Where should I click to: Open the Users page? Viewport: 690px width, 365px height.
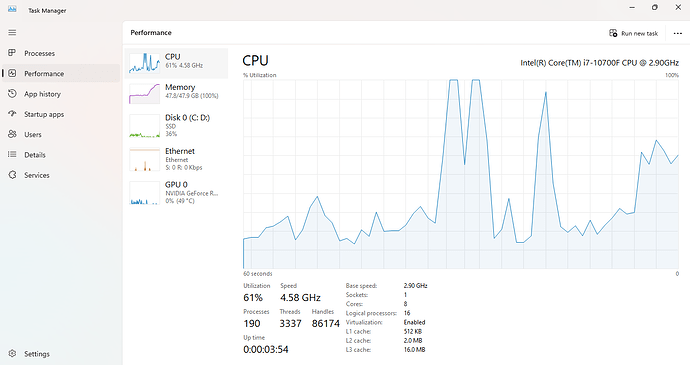click(61, 134)
